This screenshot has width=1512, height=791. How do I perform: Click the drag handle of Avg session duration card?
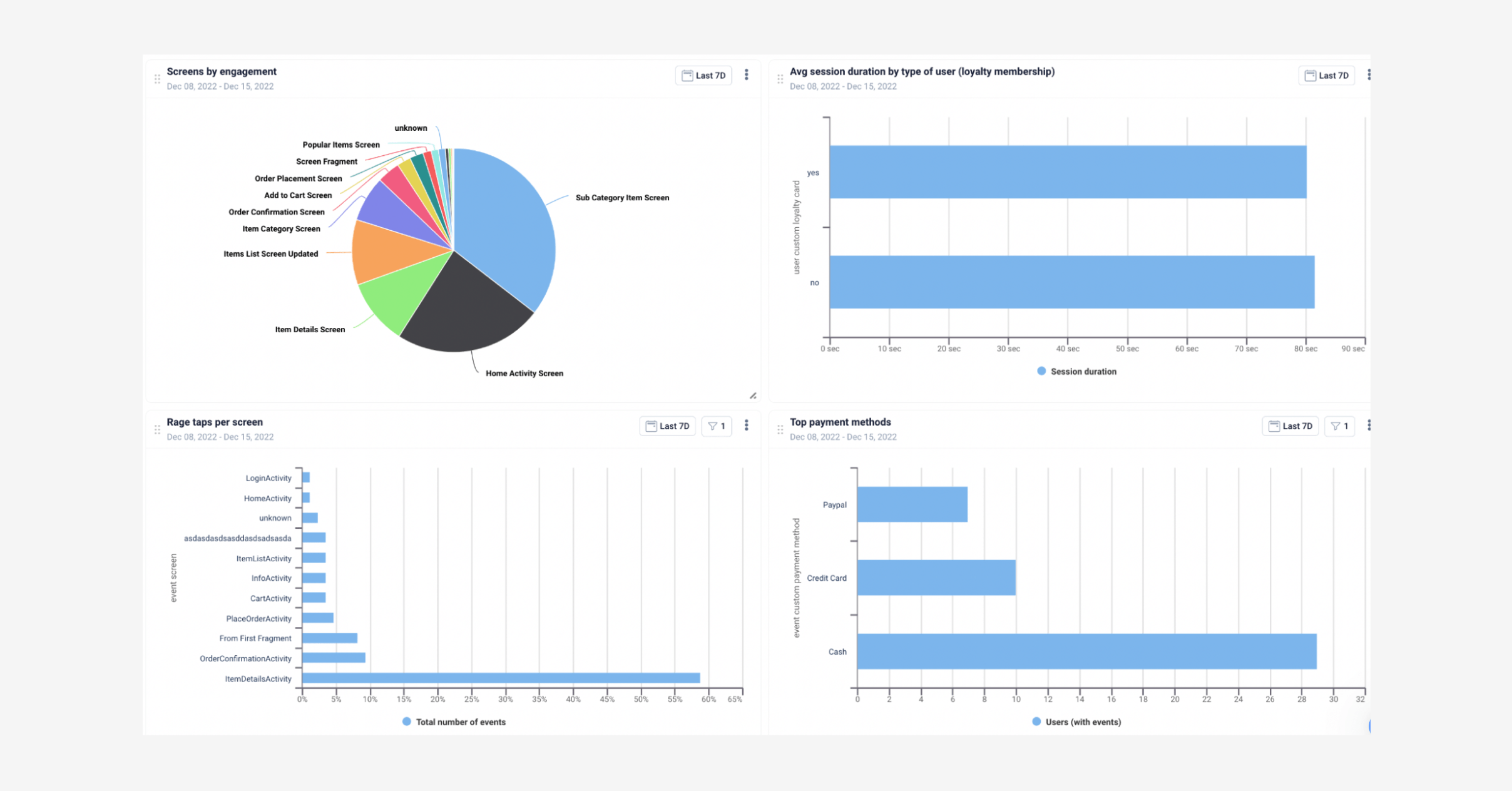[780, 78]
